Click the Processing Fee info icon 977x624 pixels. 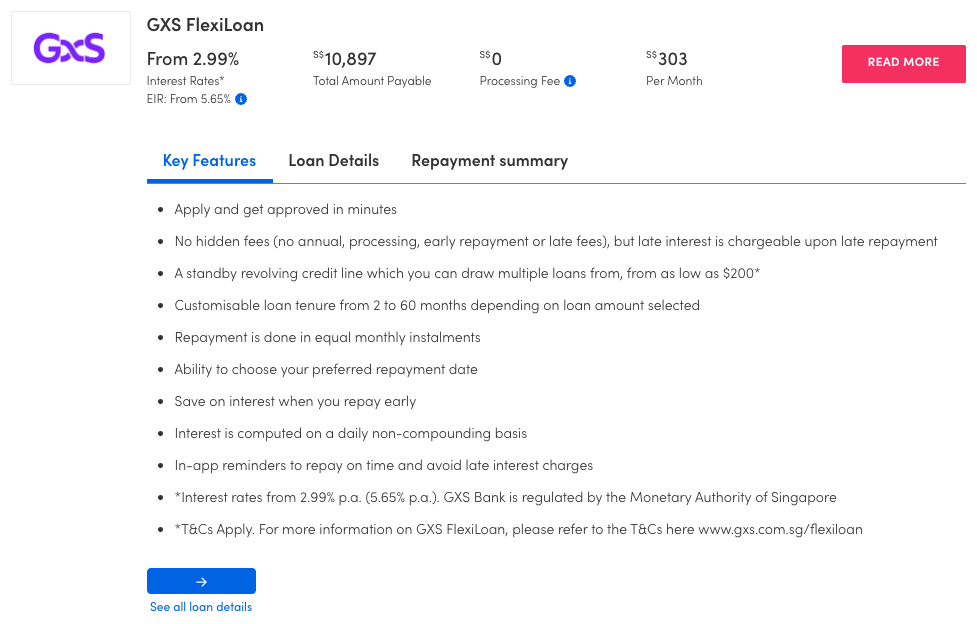click(570, 81)
